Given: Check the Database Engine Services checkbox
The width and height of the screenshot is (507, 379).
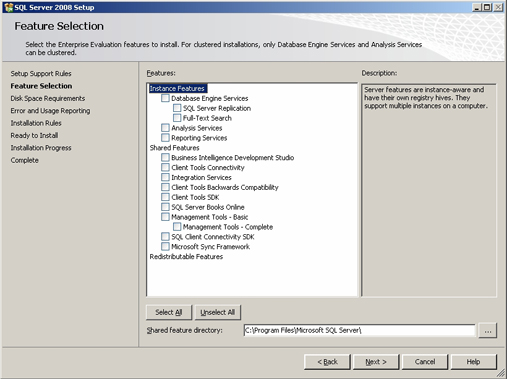Looking at the screenshot, I should point(165,98).
